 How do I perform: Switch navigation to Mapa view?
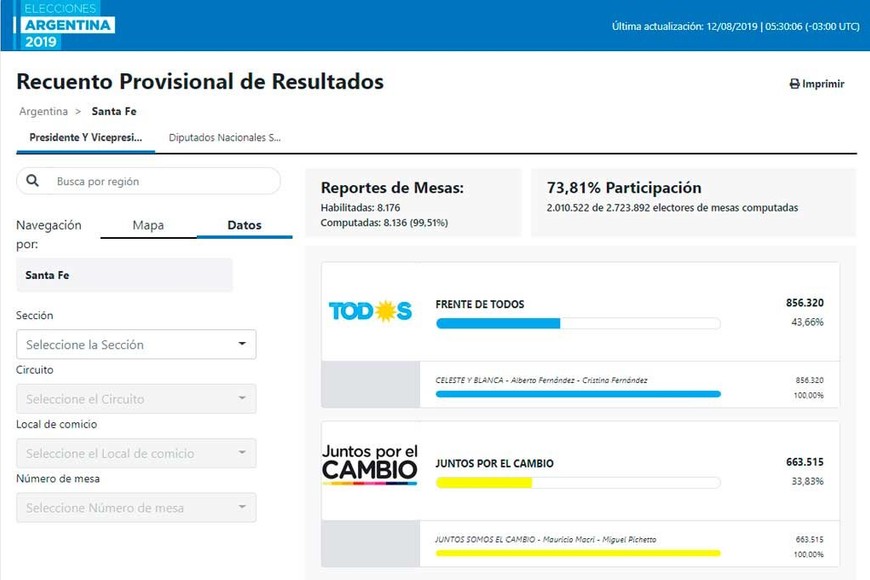point(148,225)
